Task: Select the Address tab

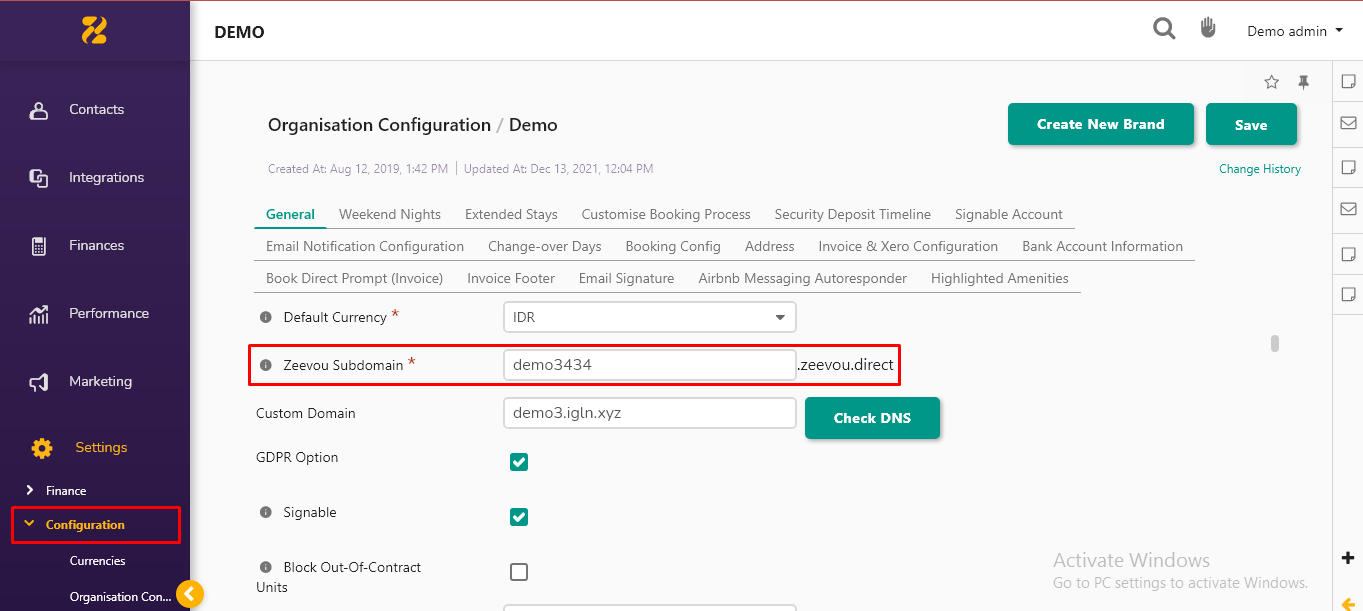Action: 770,246
